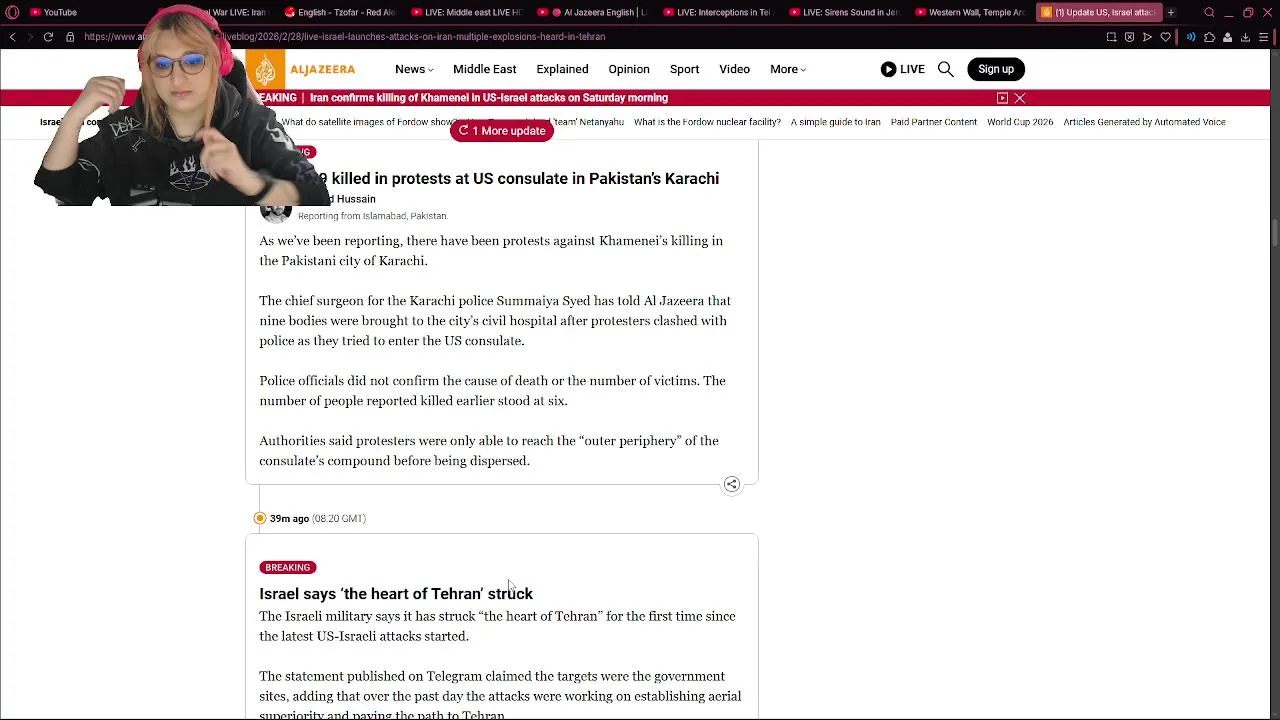Viewport: 1280px width, 720px height.
Task: Open Paid Partner Content link
Action: pos(933,122)
